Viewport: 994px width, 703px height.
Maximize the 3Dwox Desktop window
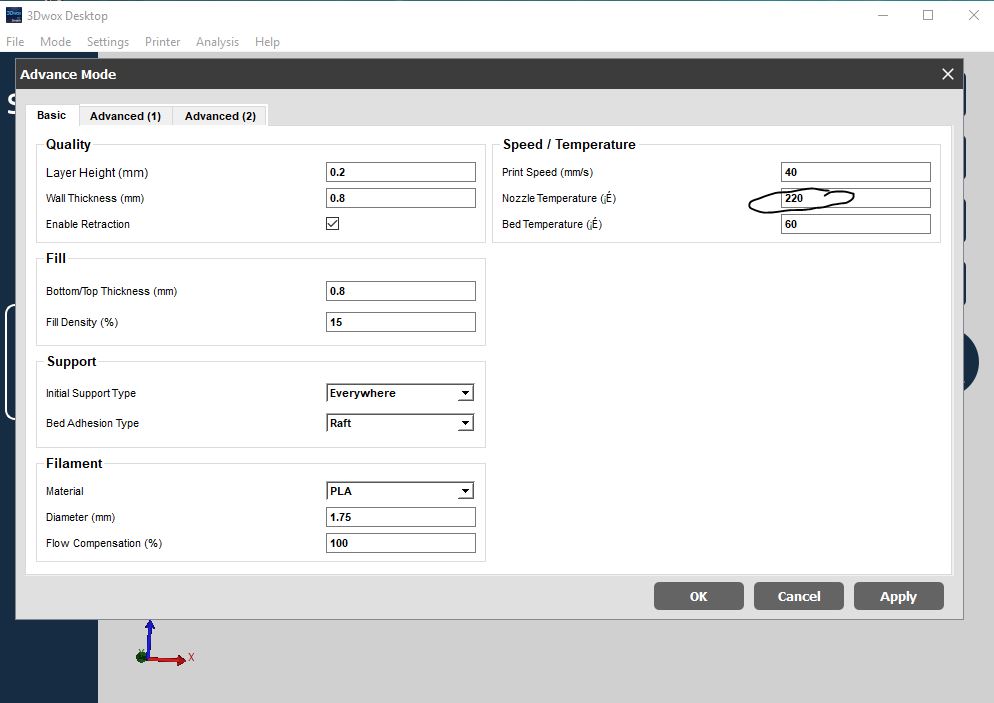tap(928, 15)
